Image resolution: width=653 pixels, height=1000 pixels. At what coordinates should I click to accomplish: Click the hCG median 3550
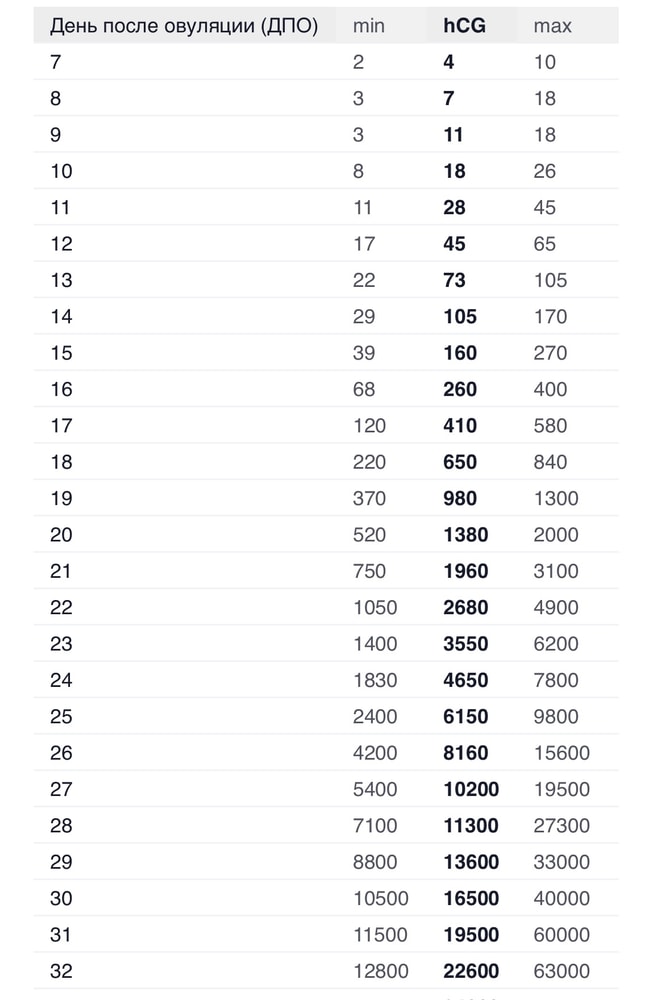(x=466, y=644)
